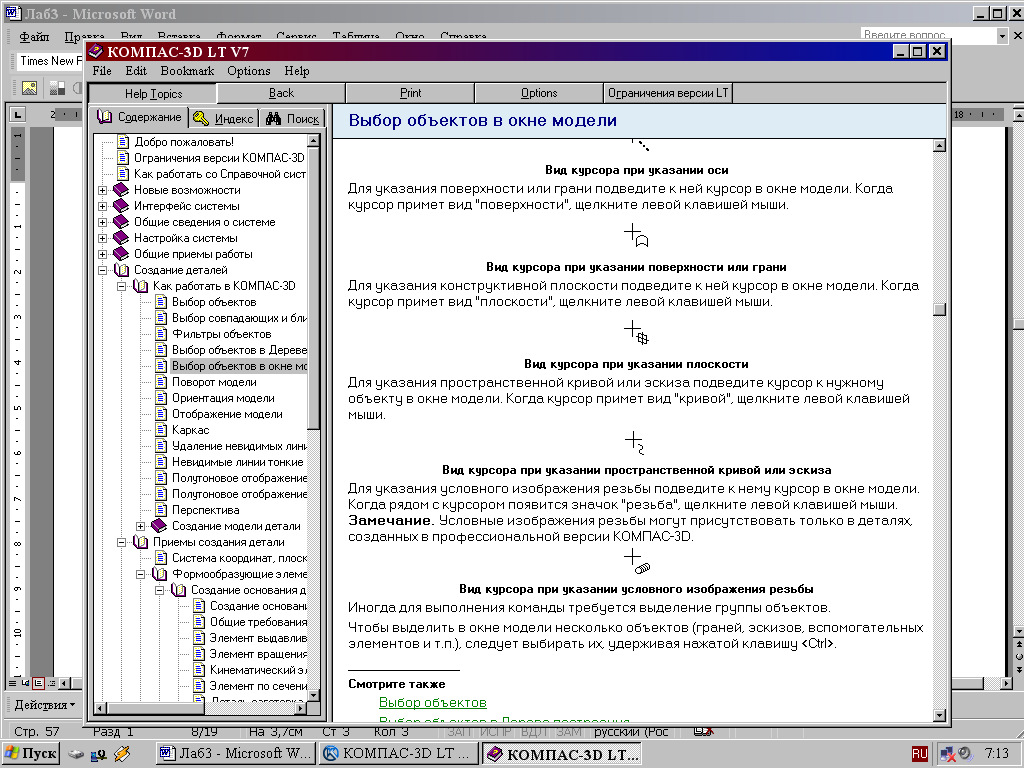Open 'Ориентация модели' topic
Image resolution: width=1024 pixels, height=768 pixels.
223,398
